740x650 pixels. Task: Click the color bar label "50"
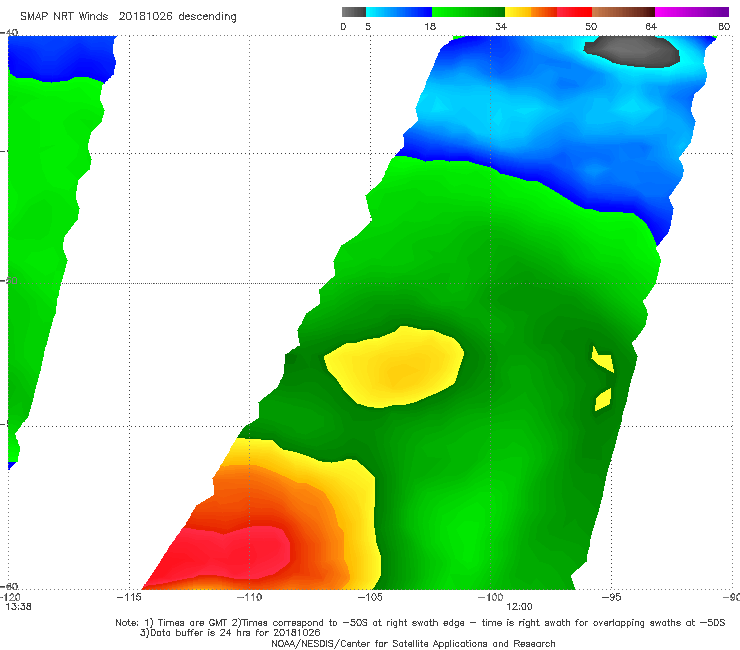[591, 27]
